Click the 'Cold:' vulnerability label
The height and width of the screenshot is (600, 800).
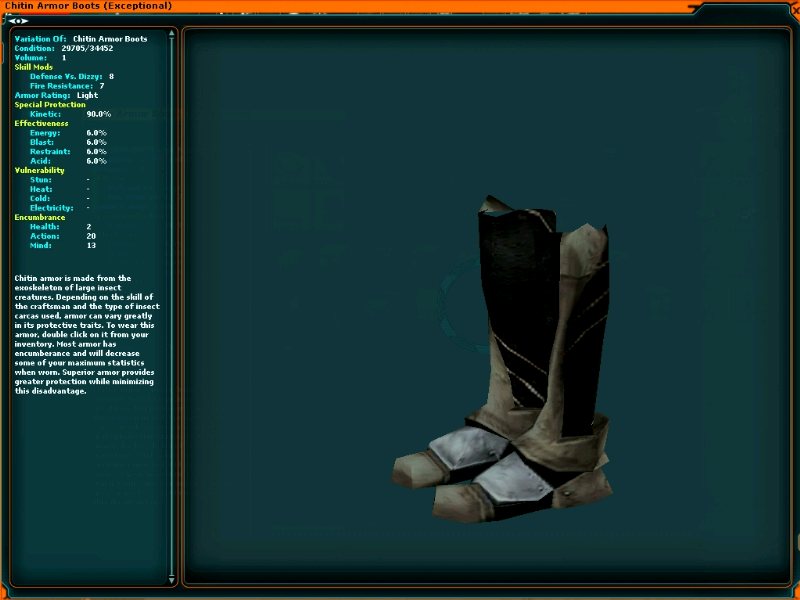[x=40, y=198]
